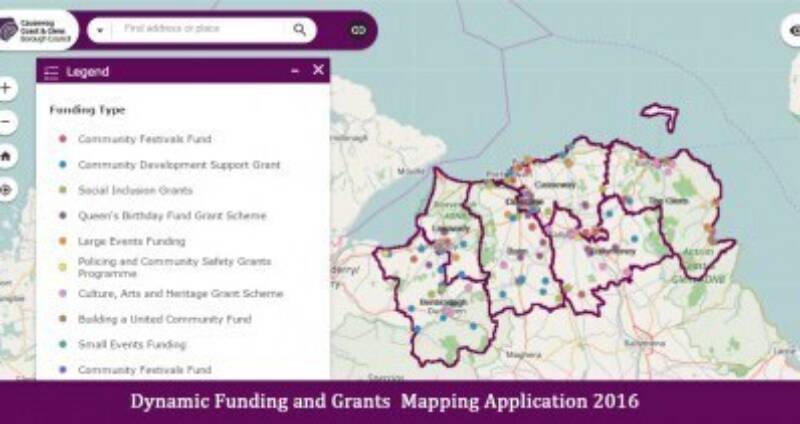Click the Legend panel list icon
Image resolution: width=800 pixels, height=424 pixels.
point(52,72)
